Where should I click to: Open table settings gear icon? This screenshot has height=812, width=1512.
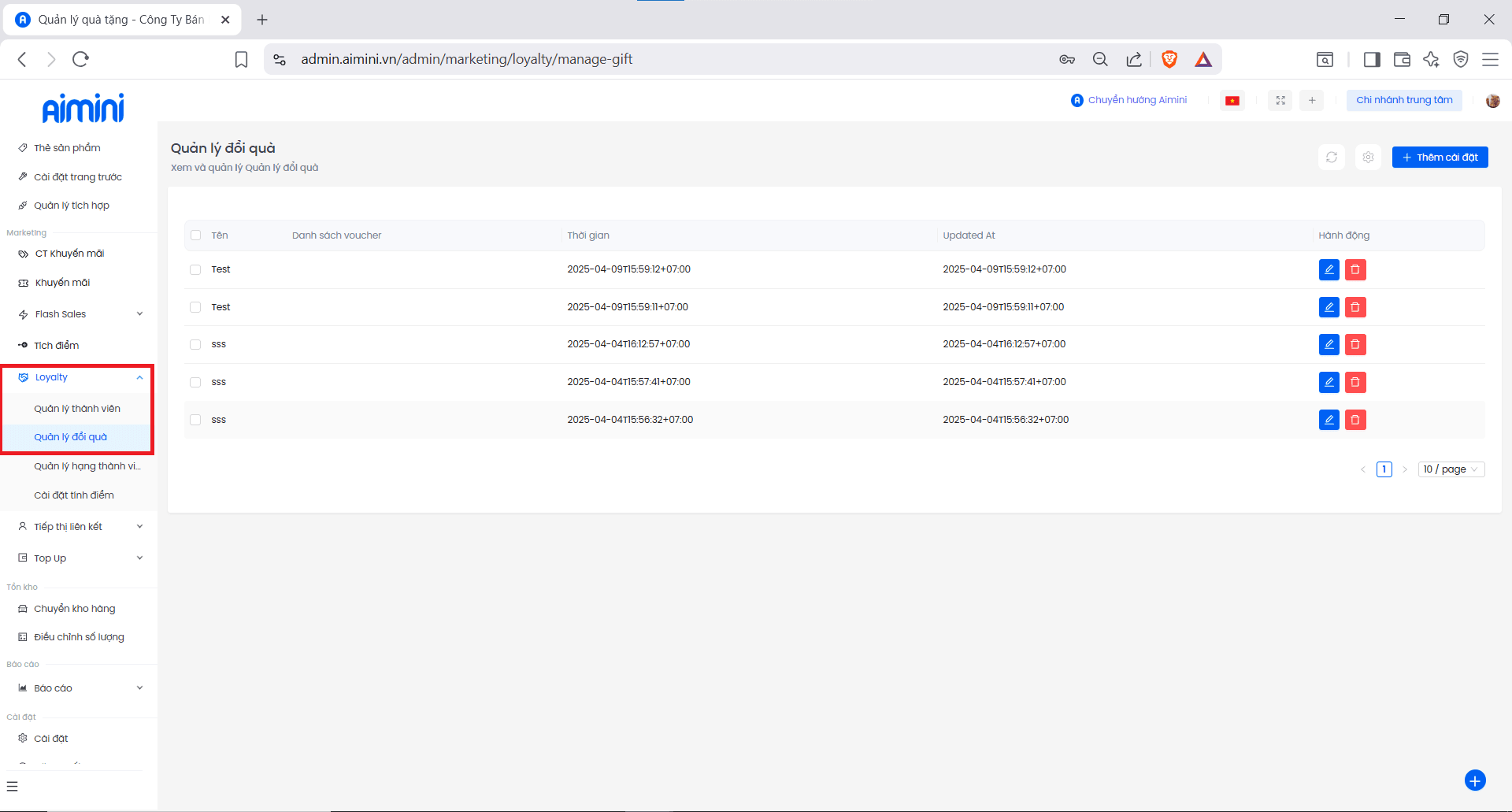1368,158
